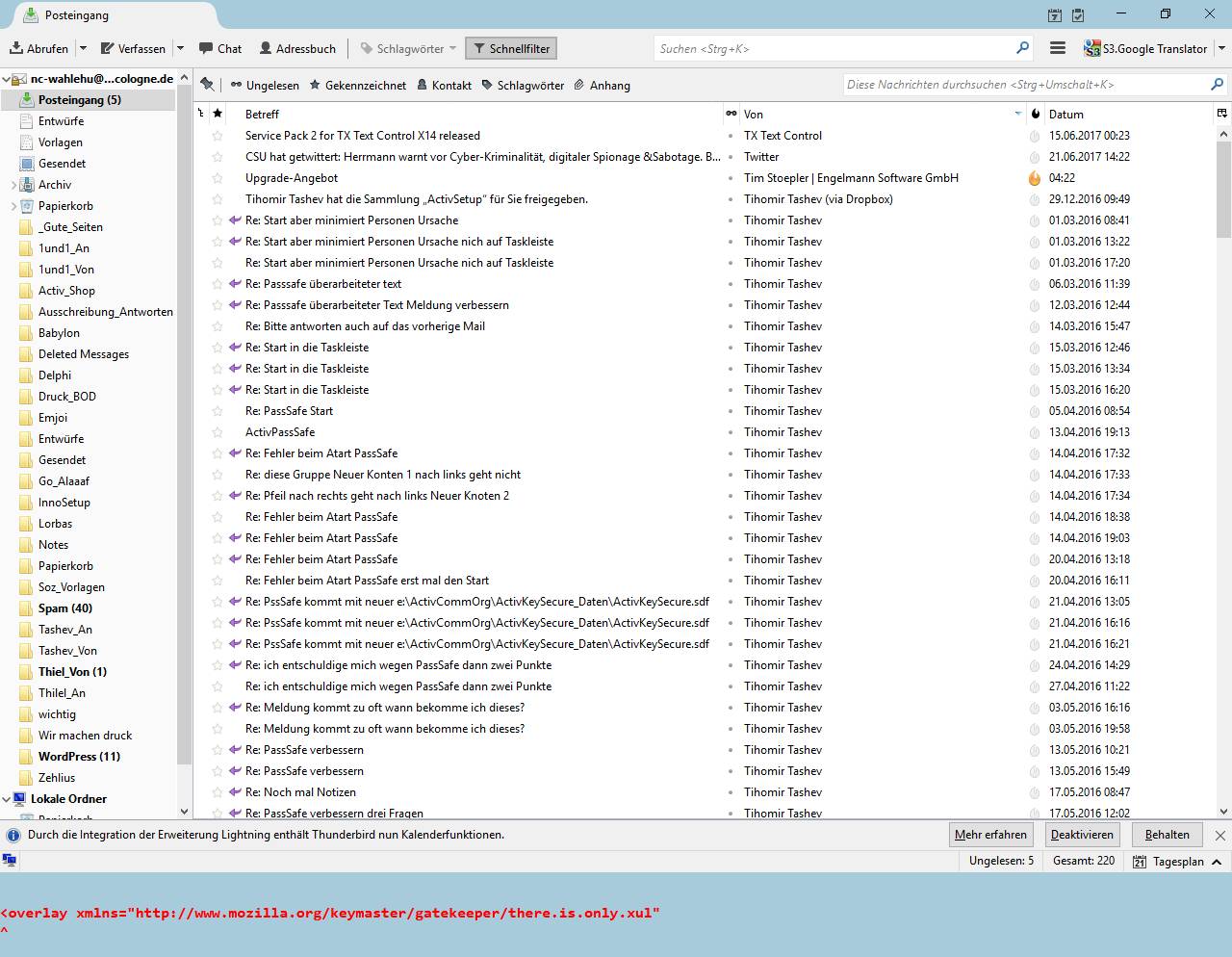This screenshot has height=957, width=1232.
Task: Toggle the Anhang attachment filter
Action: point(602,85)
